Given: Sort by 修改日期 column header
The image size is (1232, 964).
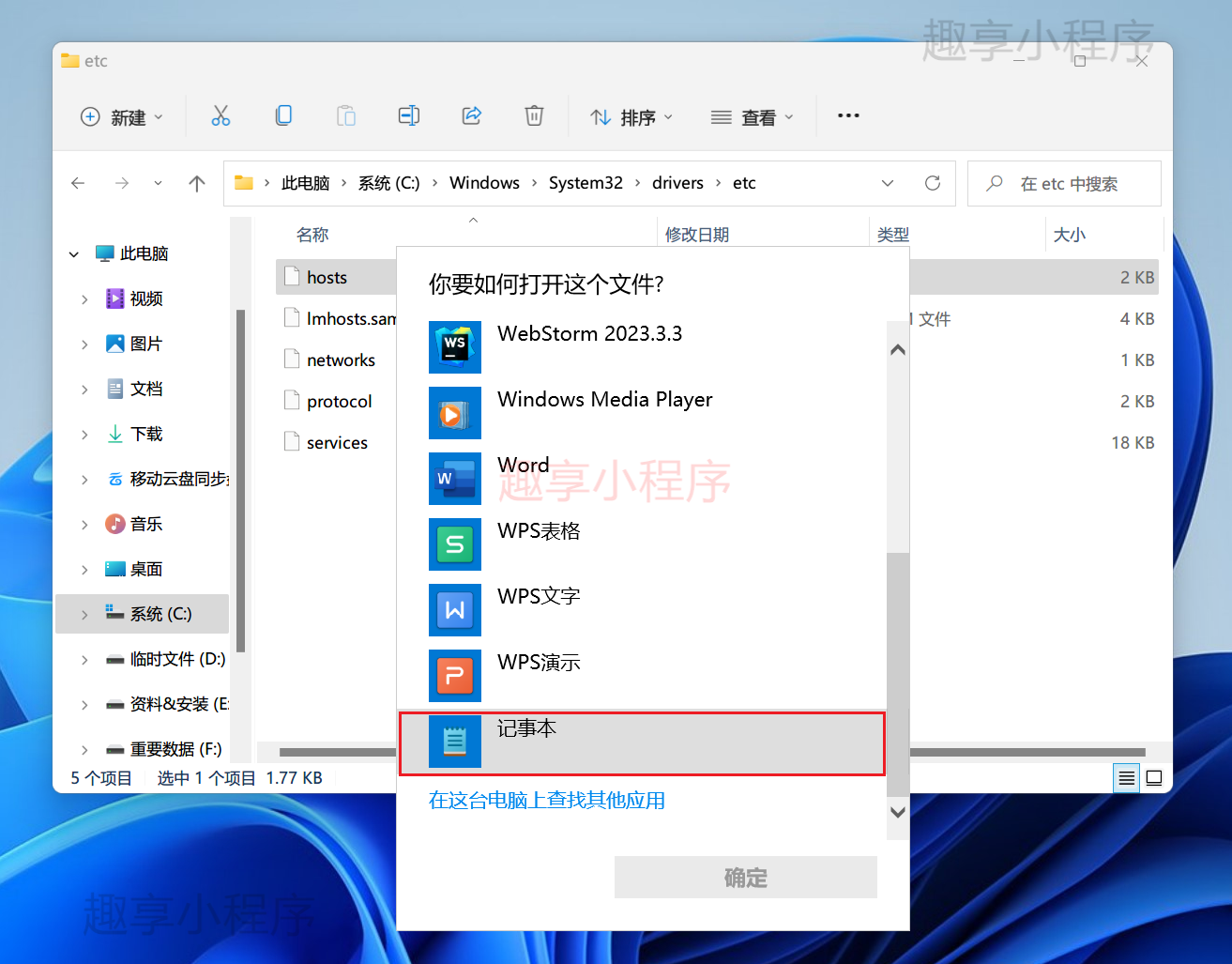Looking at the screenshot, I should 697,235.
